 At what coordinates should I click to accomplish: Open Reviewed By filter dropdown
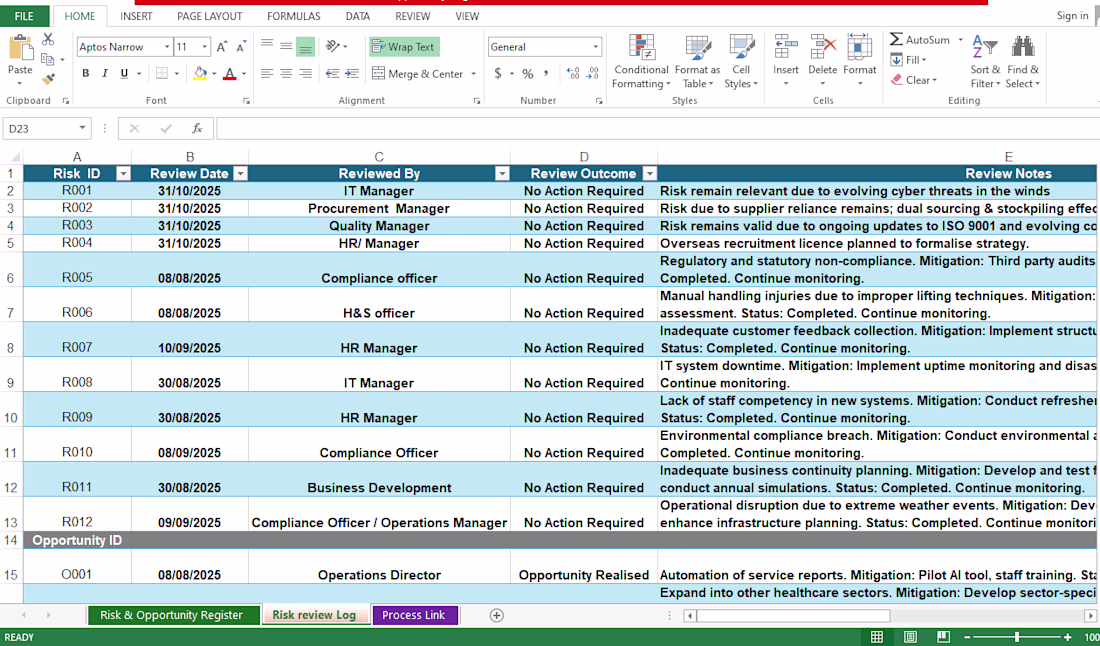coord(502,173)
